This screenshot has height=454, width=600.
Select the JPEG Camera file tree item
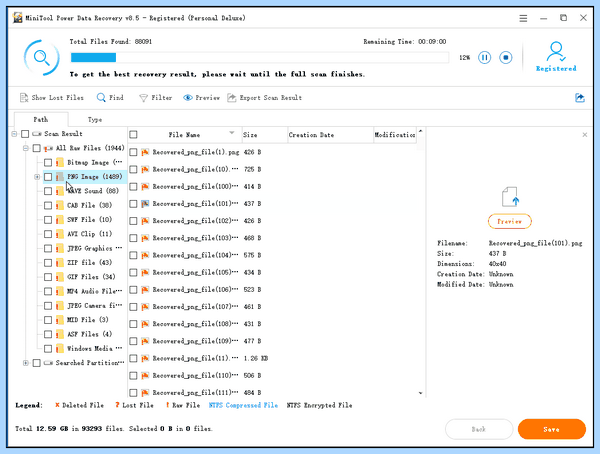pyautogui.click(x=95, y=305)
